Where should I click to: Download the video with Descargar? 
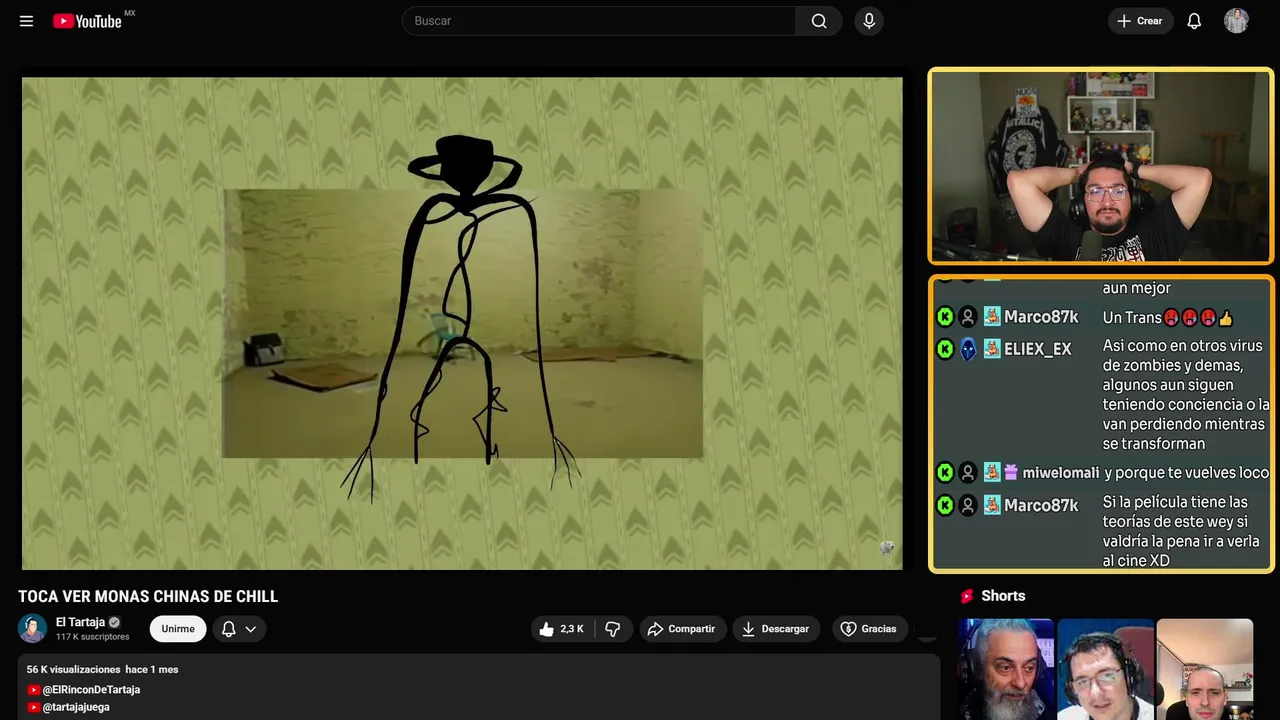point(776,629)
